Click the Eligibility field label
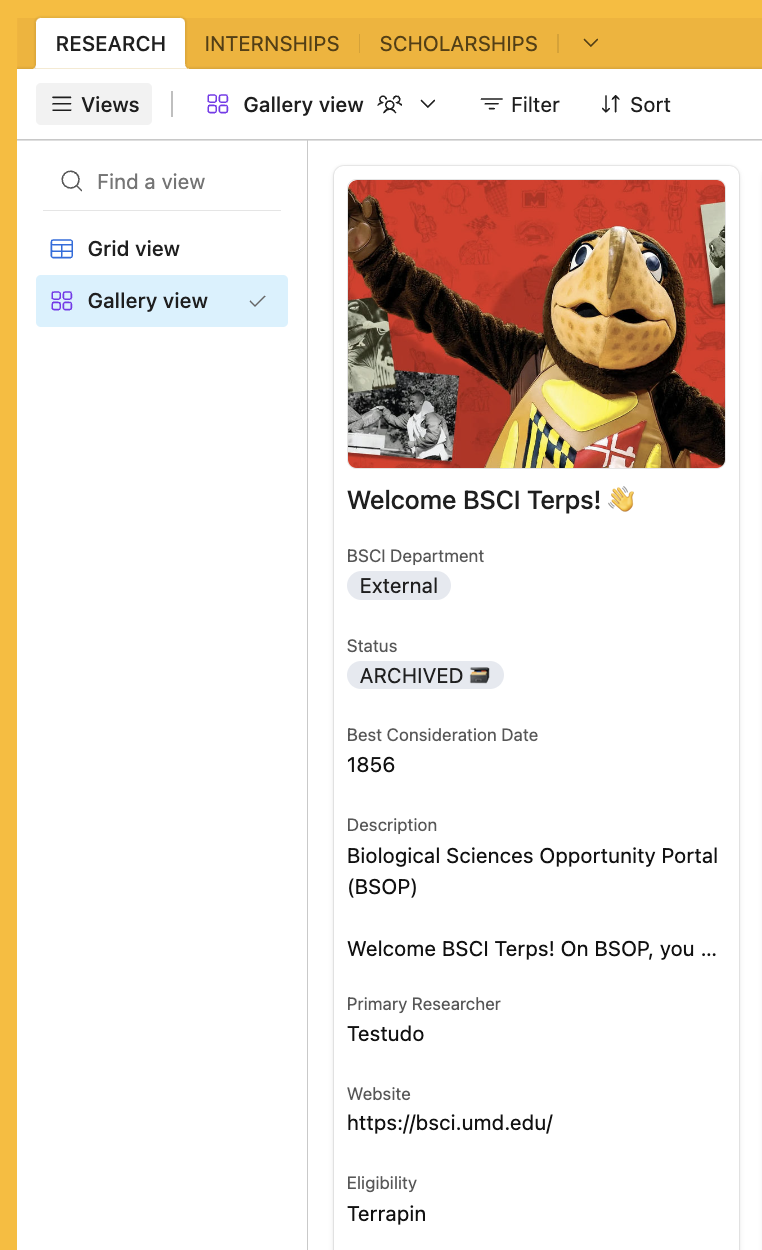This screenshot has width=762, height=1250. 382,1183
